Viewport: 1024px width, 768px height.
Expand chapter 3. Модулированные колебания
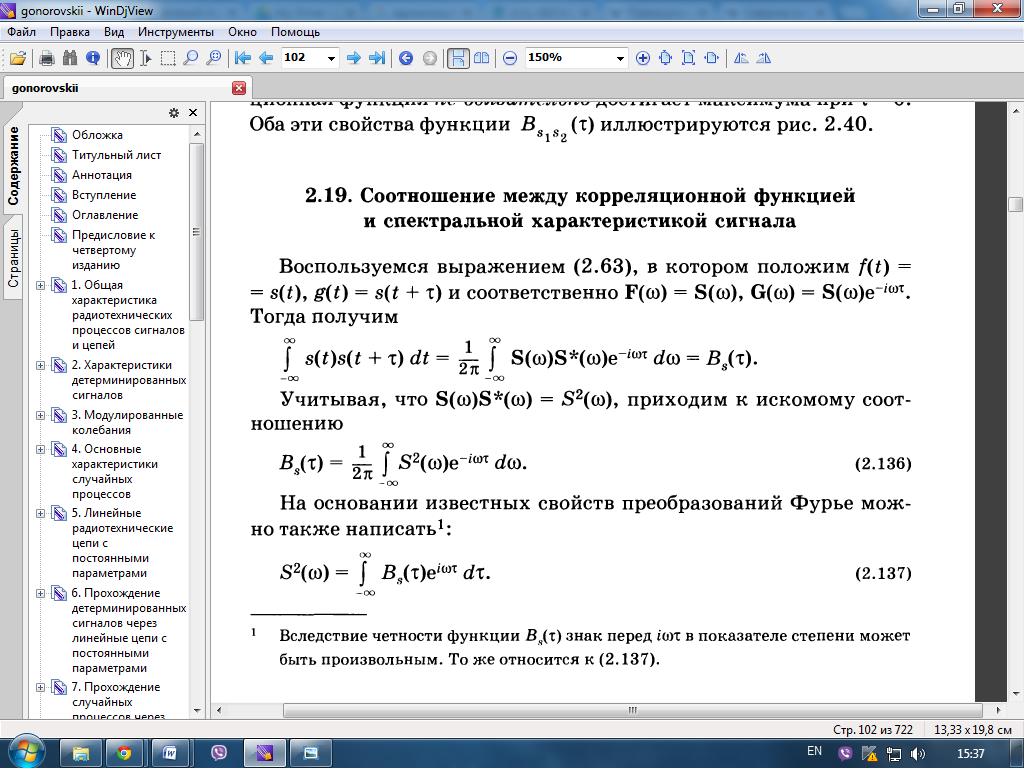point(40,415)
